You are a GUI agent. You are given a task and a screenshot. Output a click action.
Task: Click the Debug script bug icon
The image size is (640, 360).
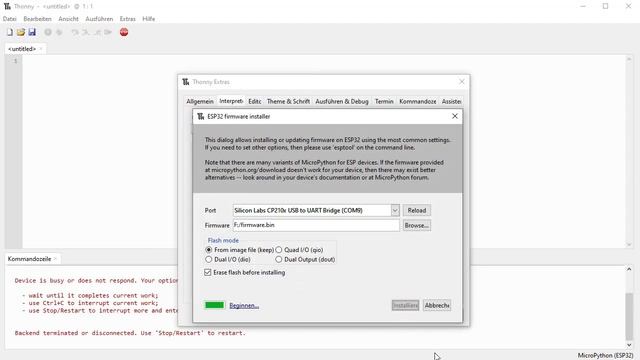click(x=59, y=32)
